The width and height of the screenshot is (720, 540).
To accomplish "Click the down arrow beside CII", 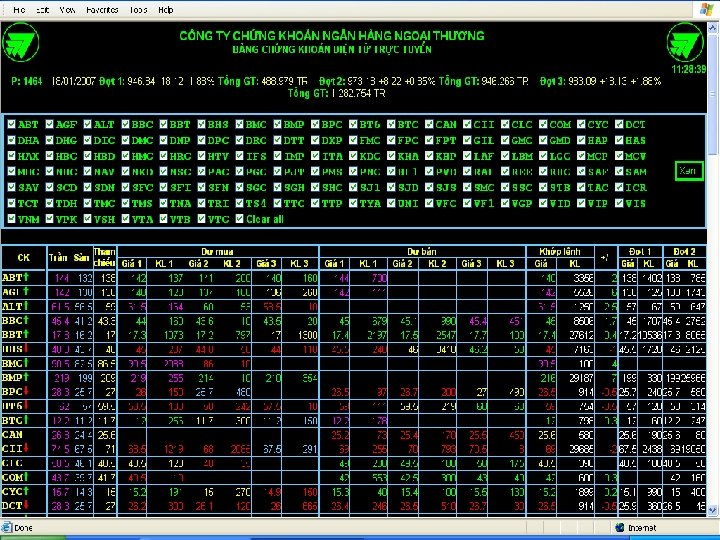I will 26,448.
